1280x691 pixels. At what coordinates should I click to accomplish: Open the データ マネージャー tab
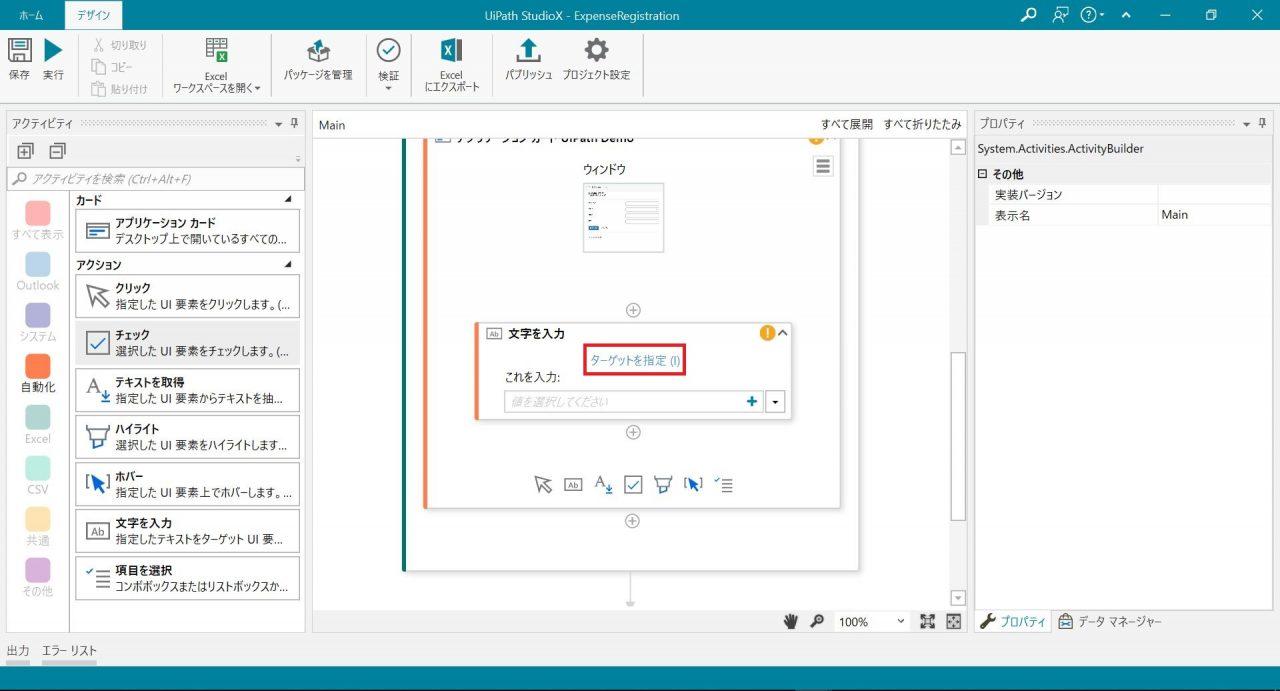click(x=1110, y=621)
